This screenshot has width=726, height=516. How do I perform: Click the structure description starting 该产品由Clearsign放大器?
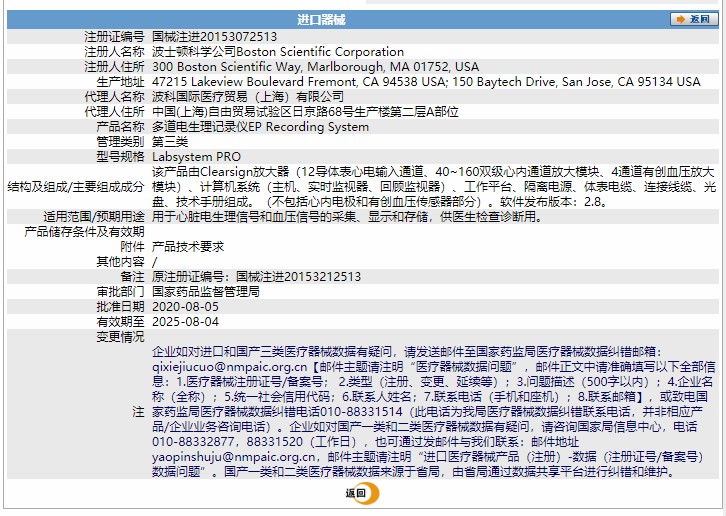[x=434, y=187]
